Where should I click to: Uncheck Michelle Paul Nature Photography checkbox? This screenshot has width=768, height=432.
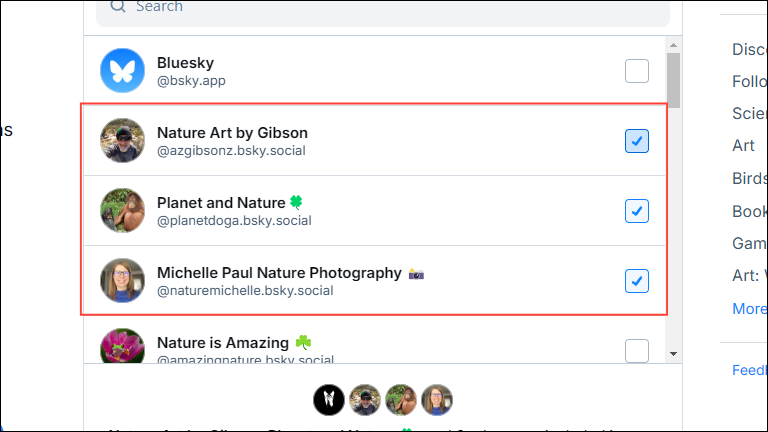pyautogui.click(x=637, y=281)
